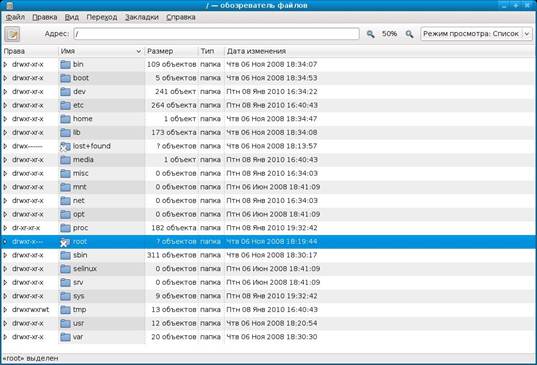Sort by the Размер column header
Image resolution: width=537 pixels, height=365 pixels.
171,51
